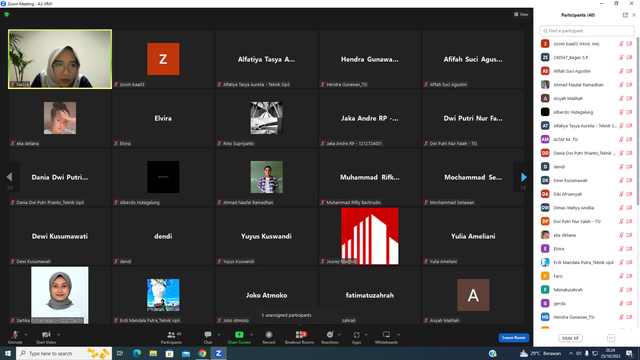Expand caret next to Chat
Screen dimensions: 640x360
[219, 335]
